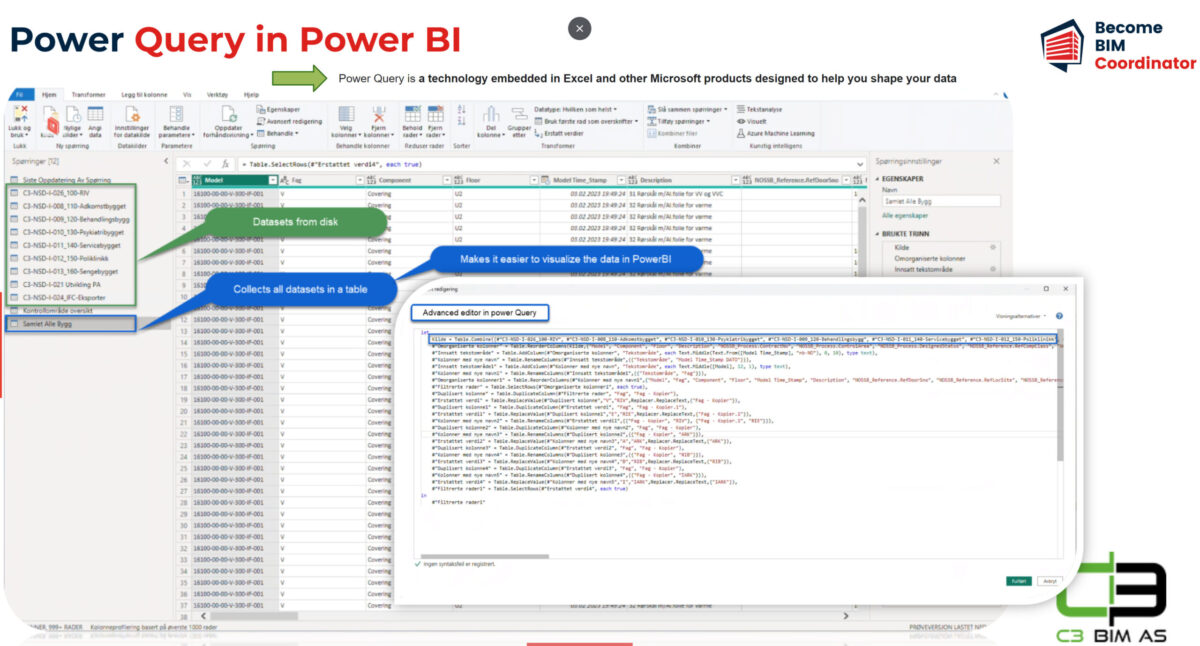The height and width of the screenshot is (646, 1200).
Task: Open the Datatype: Hvilken som helst dropdown
Action: (576, 109)
